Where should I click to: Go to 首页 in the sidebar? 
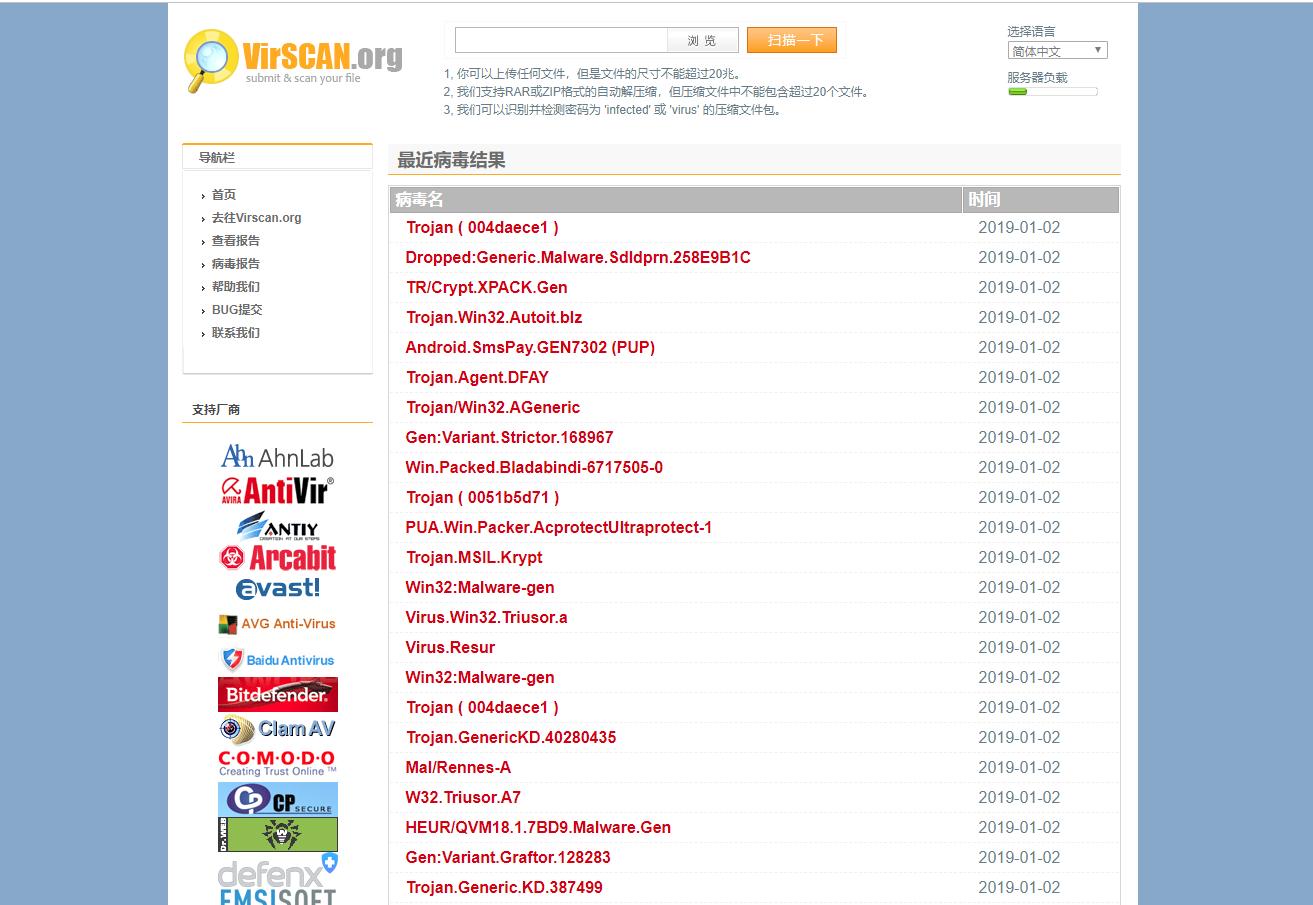pyautogui.click(x=222, y=194)
